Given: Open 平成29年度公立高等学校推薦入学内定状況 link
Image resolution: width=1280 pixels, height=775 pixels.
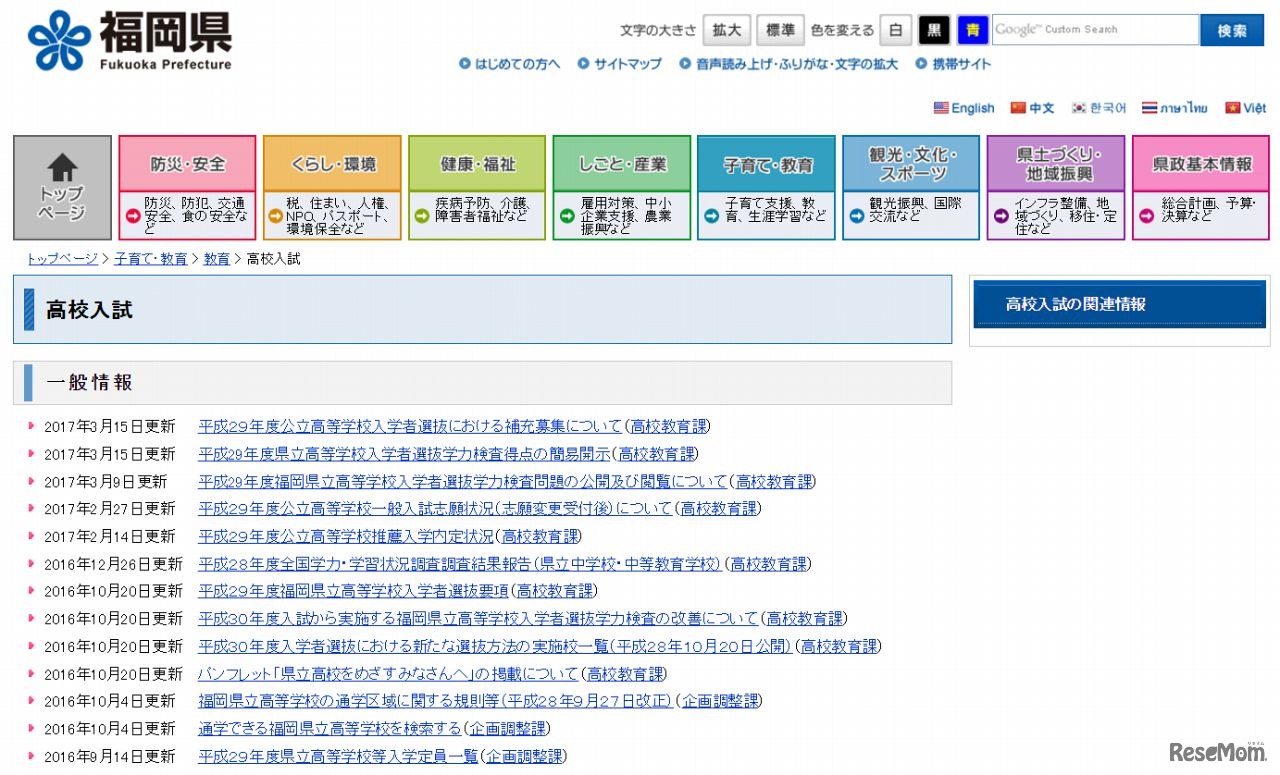Looking at the screenshot, I should [x=346, y=536].
